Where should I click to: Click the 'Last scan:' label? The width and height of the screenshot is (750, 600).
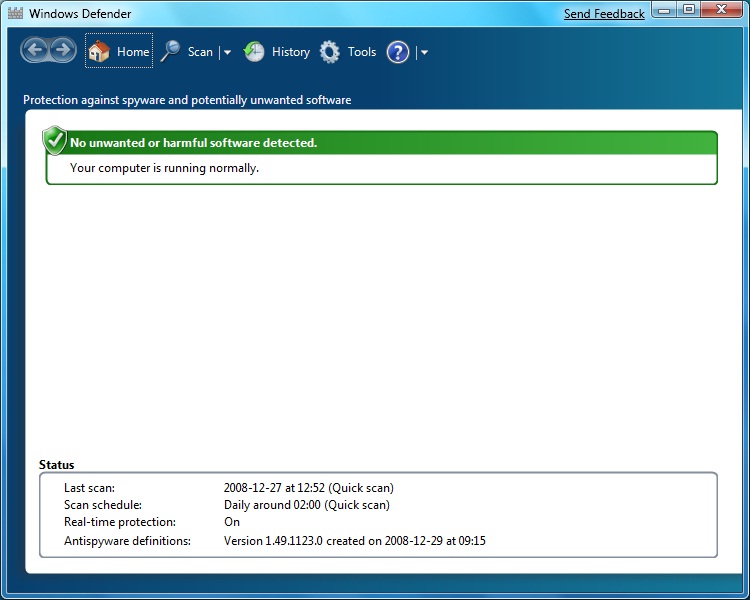[x=89, y=488]
